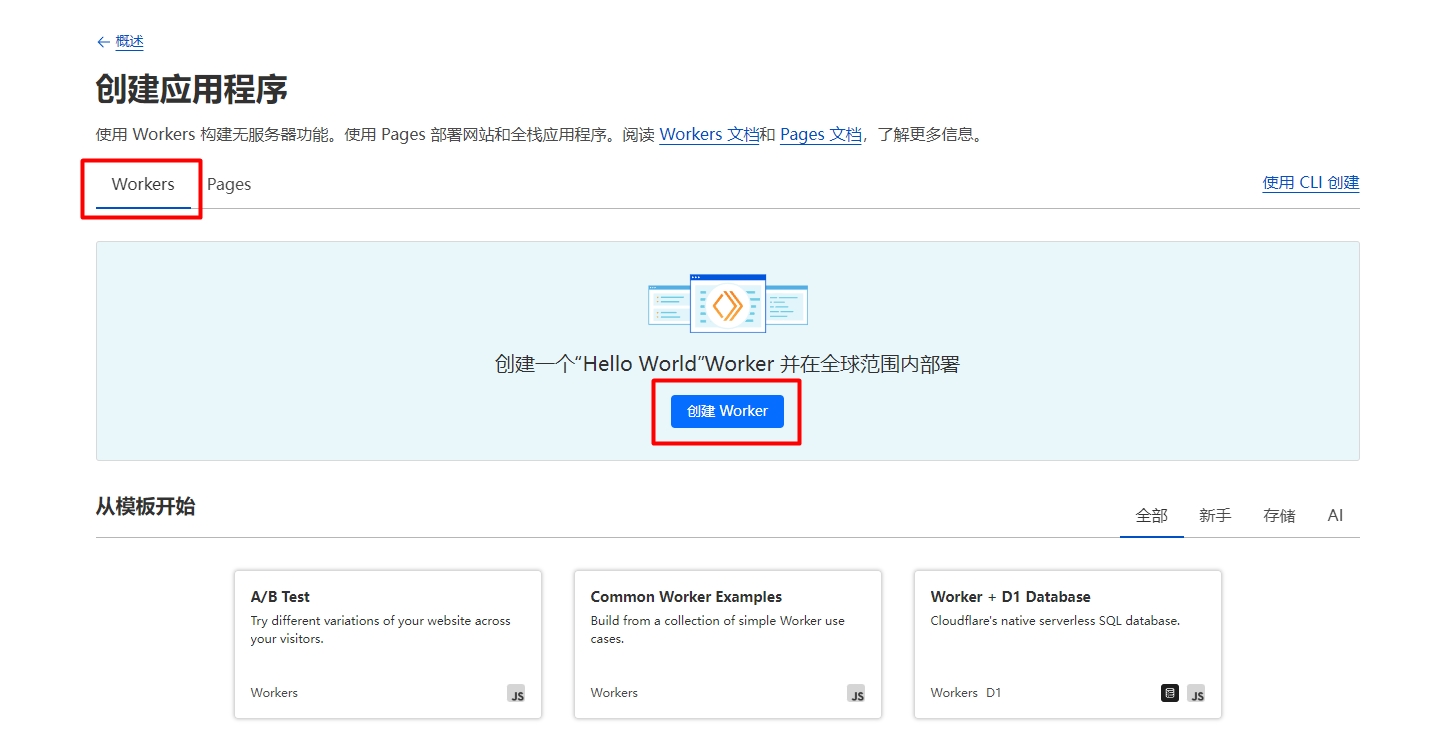Click Workers label on A/B Test card
This screenshot has height=734, width=1429.
click(x=274, y=693)
